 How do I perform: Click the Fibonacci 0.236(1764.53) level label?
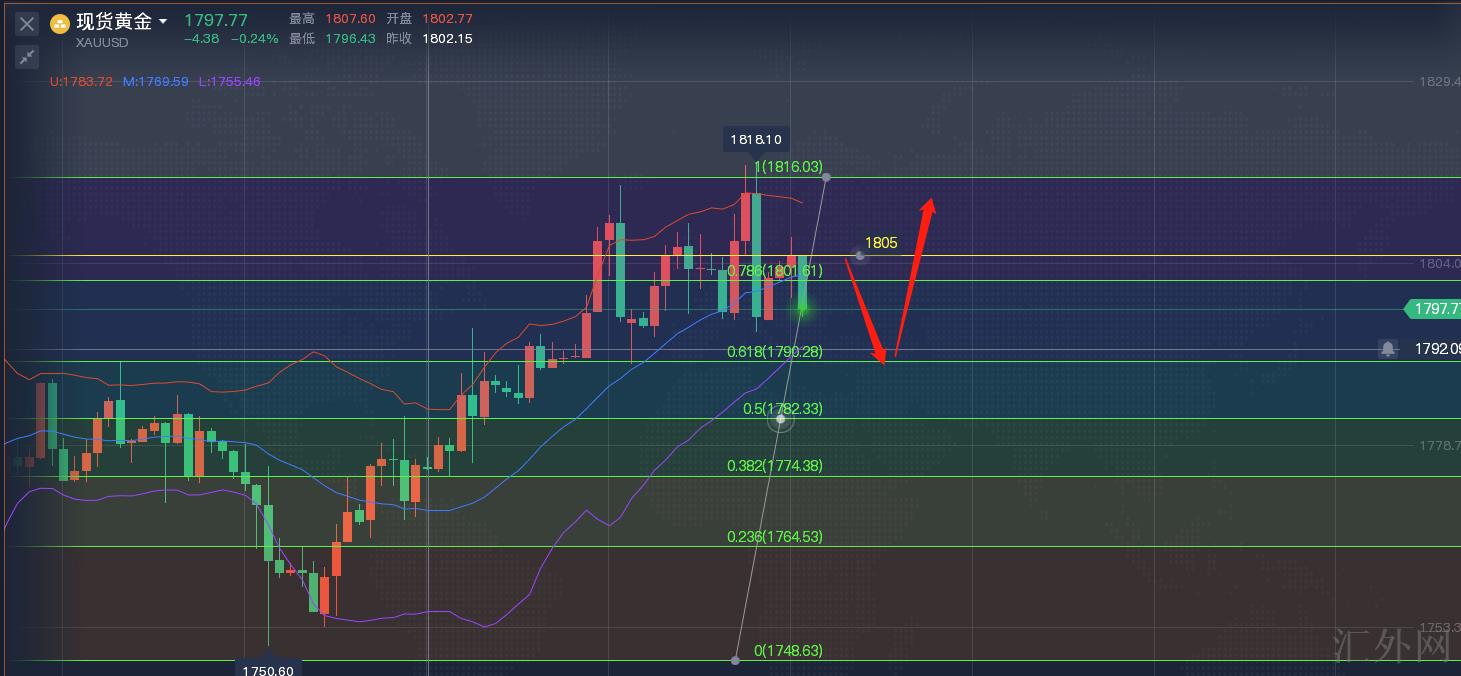click(x=775, y=537)
